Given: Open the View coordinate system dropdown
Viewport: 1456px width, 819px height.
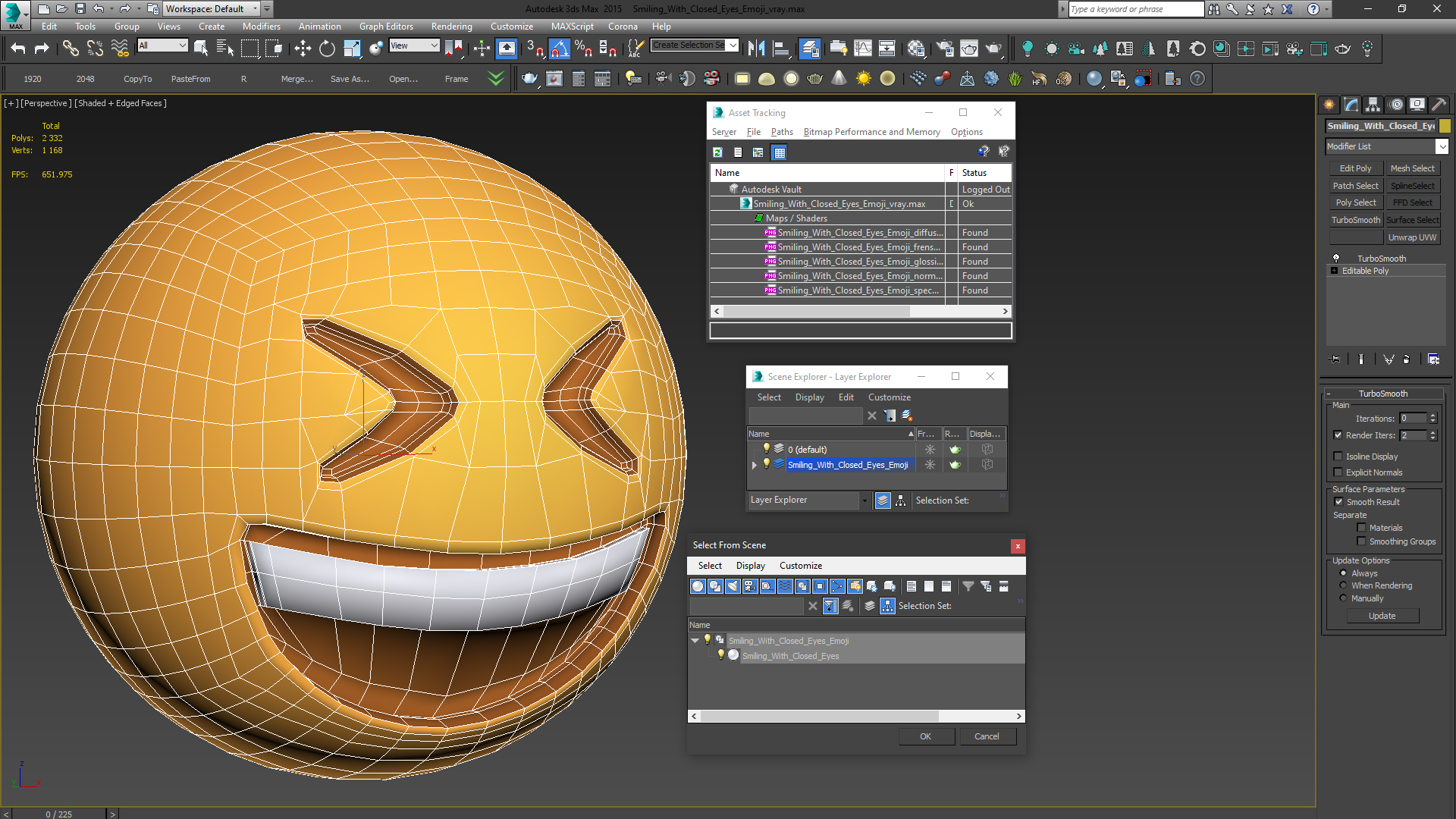Looking at the screenshot, I should [x=414, y=45].
